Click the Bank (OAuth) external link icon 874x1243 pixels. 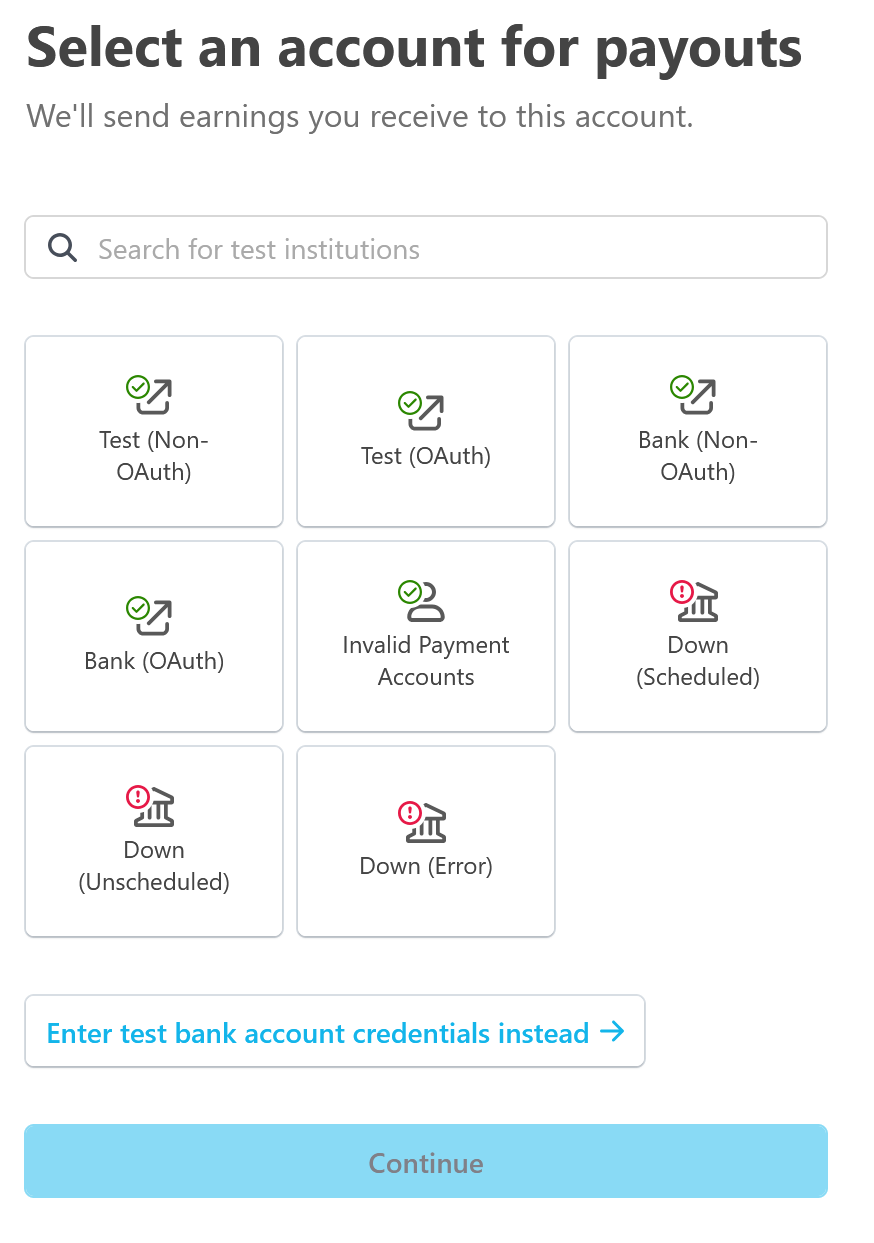point(151,617)
